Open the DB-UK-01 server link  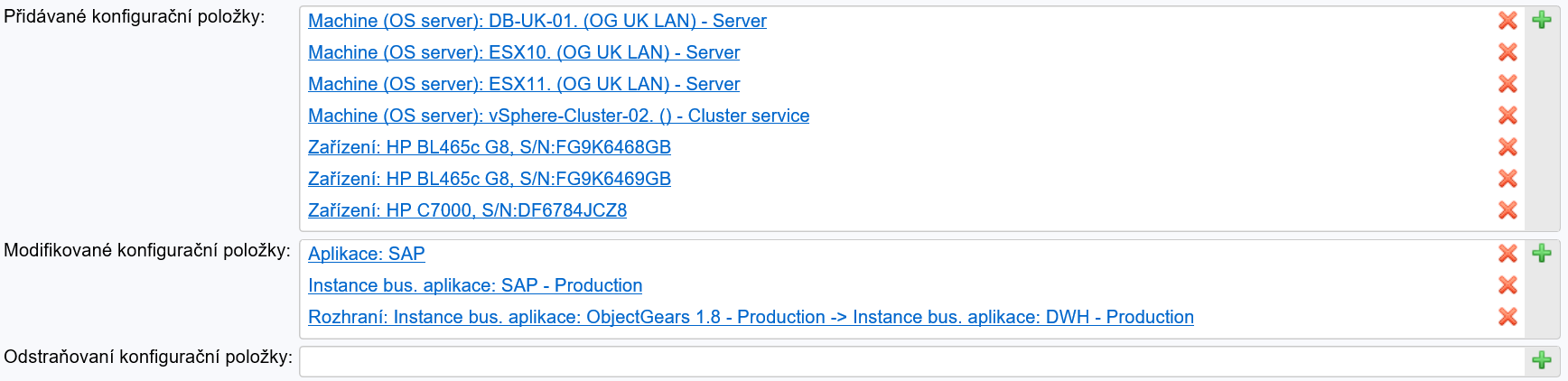[x=537, y=21]
